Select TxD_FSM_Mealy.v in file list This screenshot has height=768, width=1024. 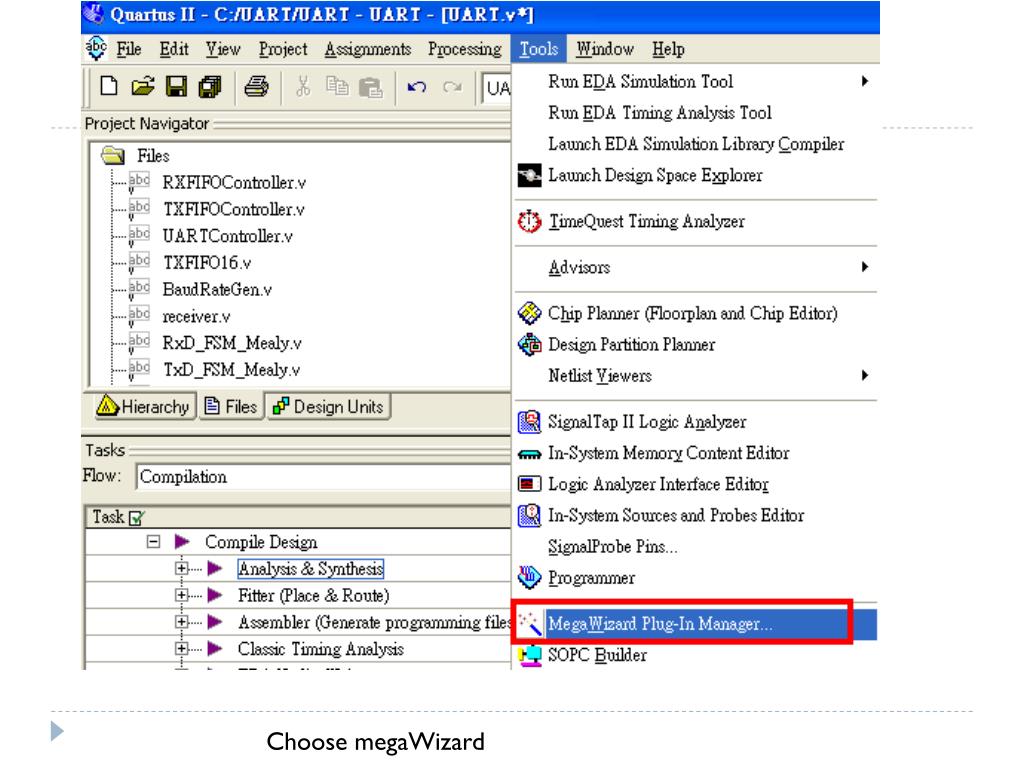coord(231,370)
